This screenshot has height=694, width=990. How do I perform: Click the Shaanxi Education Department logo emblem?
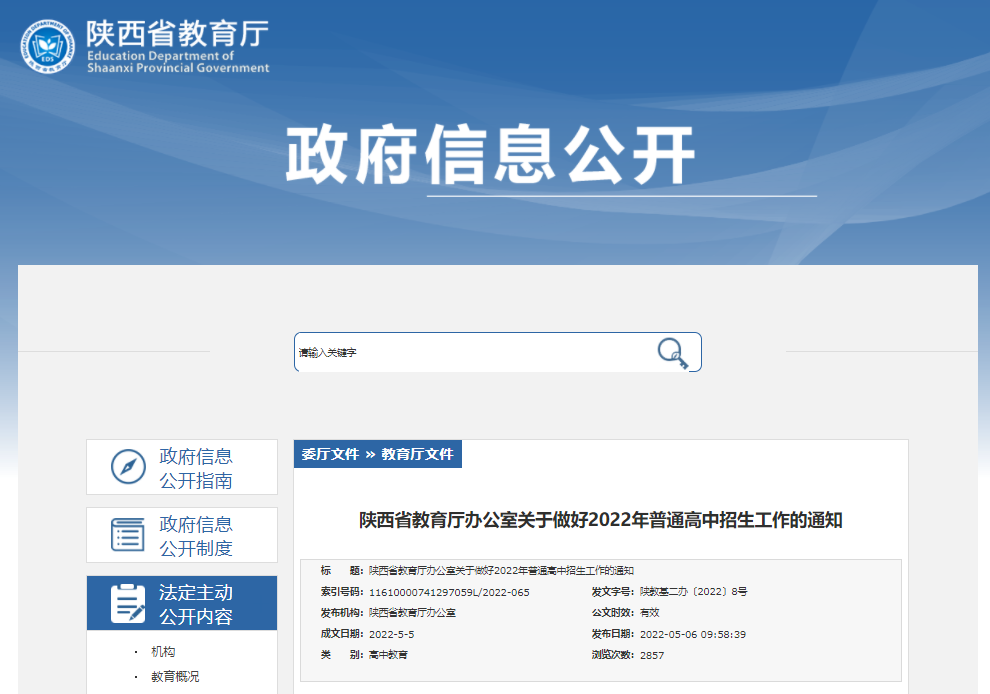coord(48,47)
